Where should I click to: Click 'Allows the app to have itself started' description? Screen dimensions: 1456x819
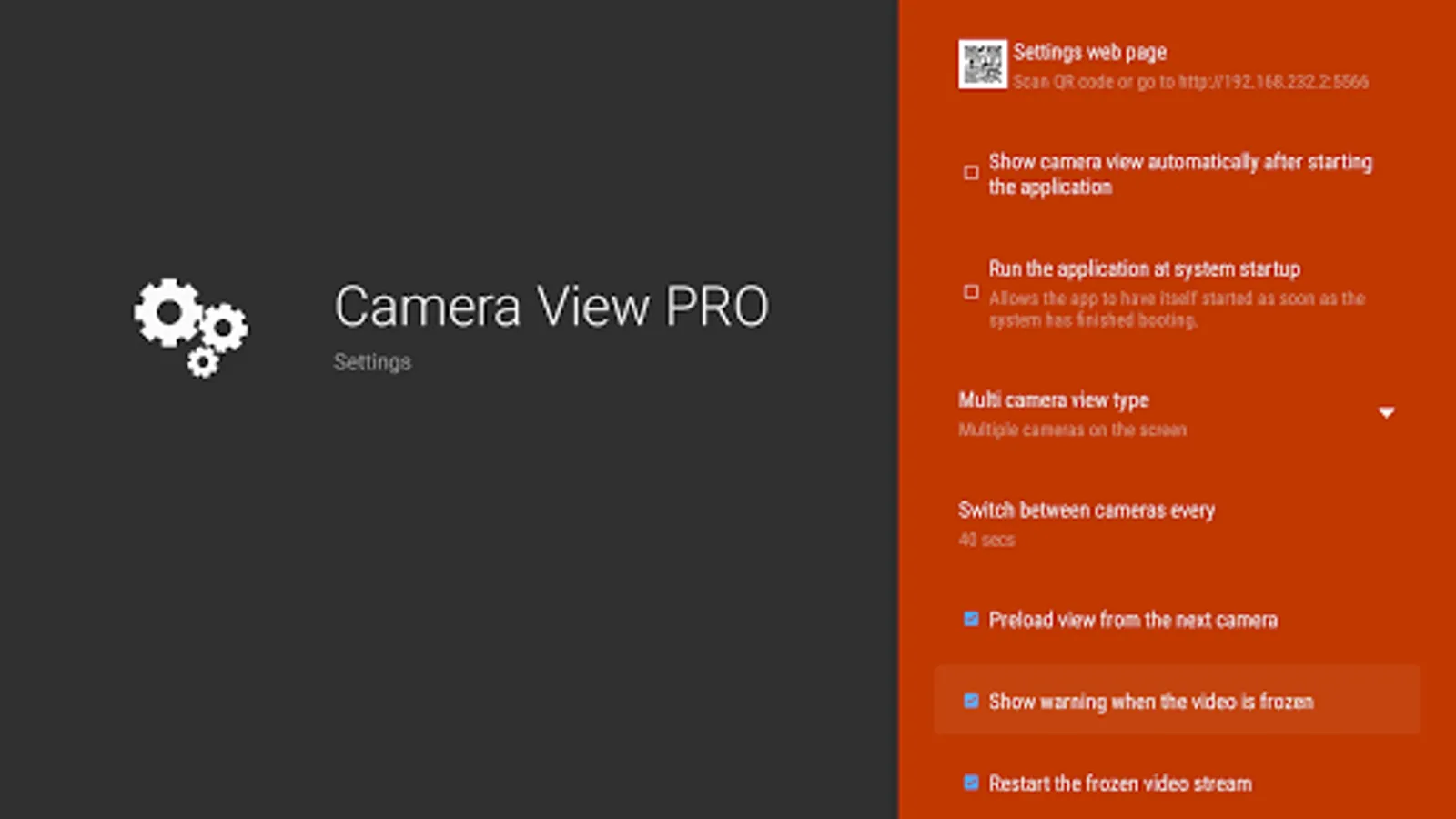(1177, 309)
